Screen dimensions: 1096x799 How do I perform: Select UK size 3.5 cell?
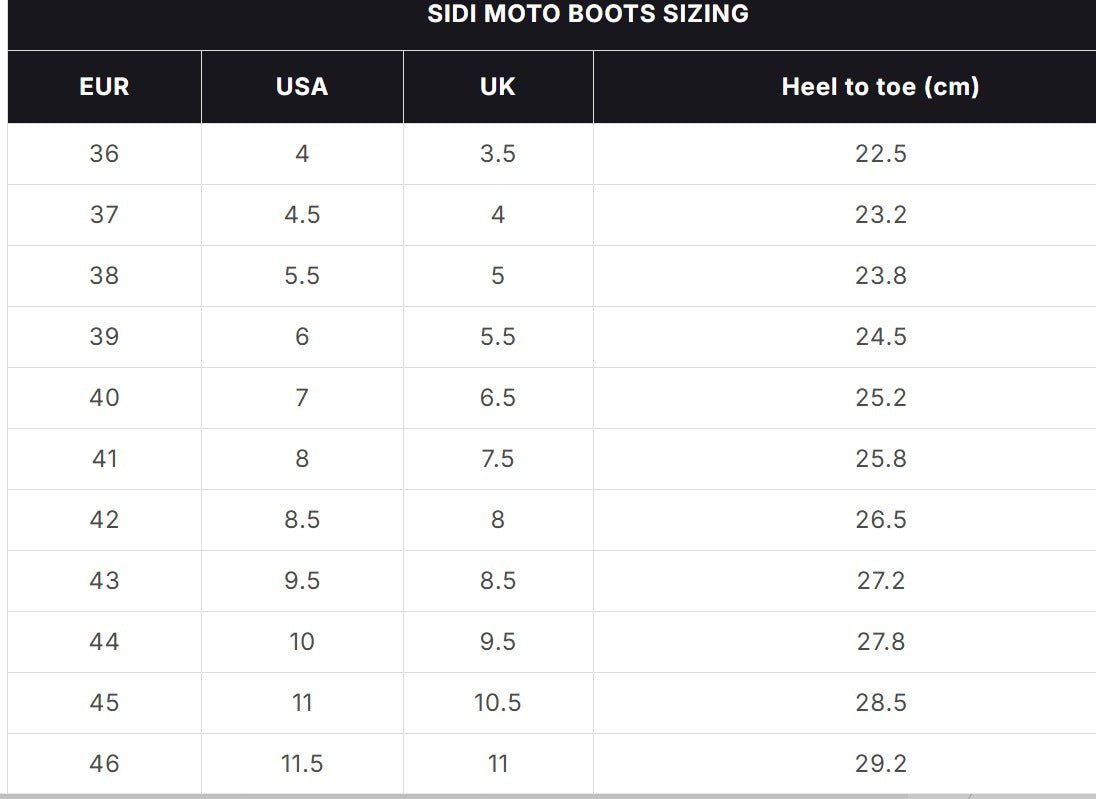(x=497, y=154)
